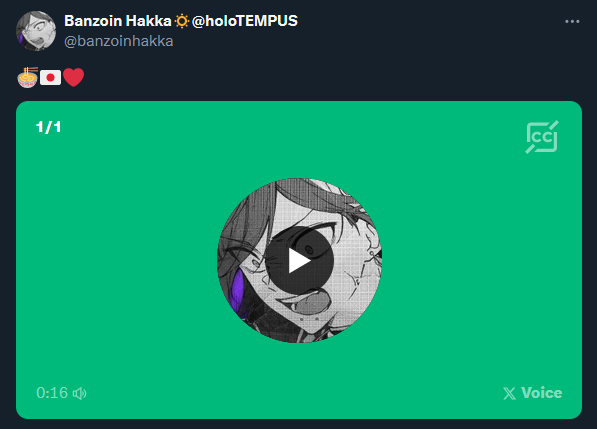Open the @banzoinhakka handle link

pos(119,41)
